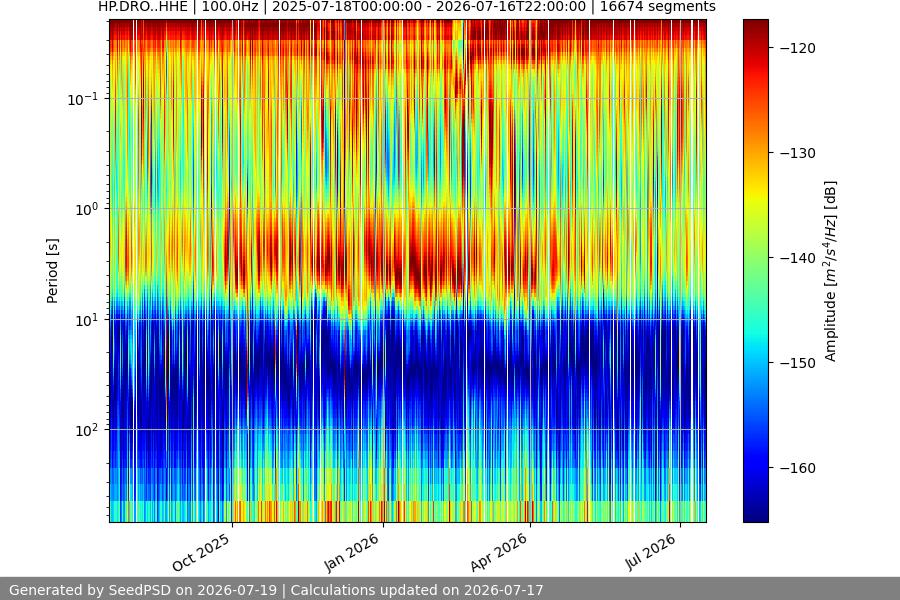Click inside the spectrogram heatmap area

(408, 271)
